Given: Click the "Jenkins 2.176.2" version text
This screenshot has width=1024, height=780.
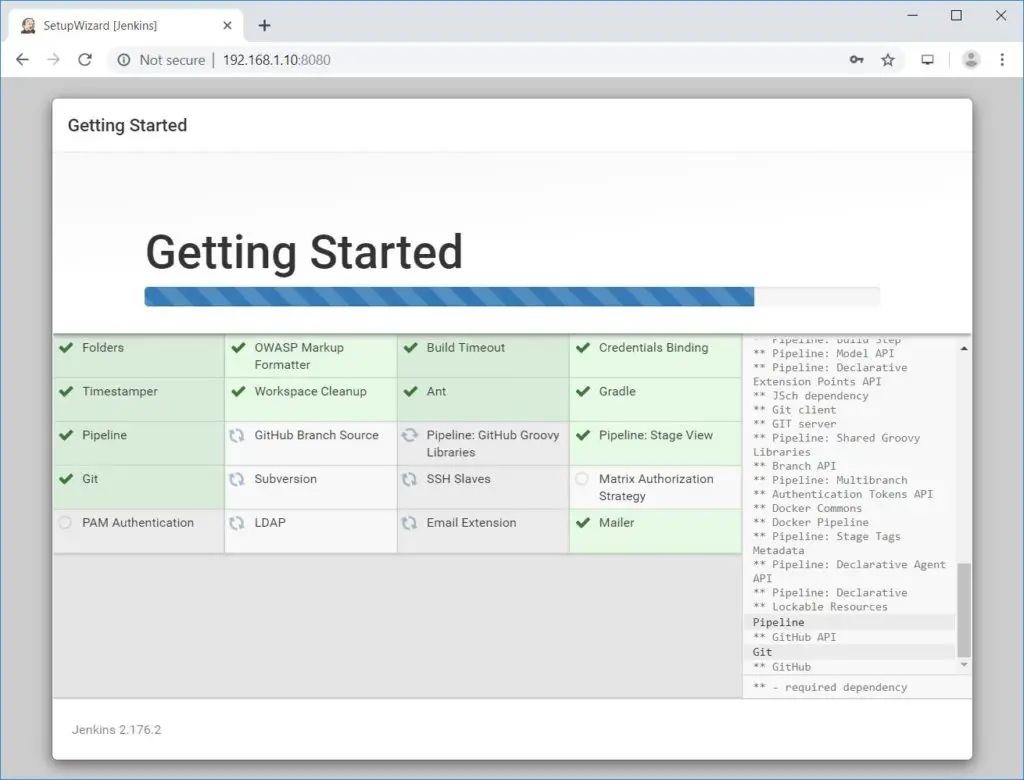Looking at the screenshot, I should [x=116, y=730].
